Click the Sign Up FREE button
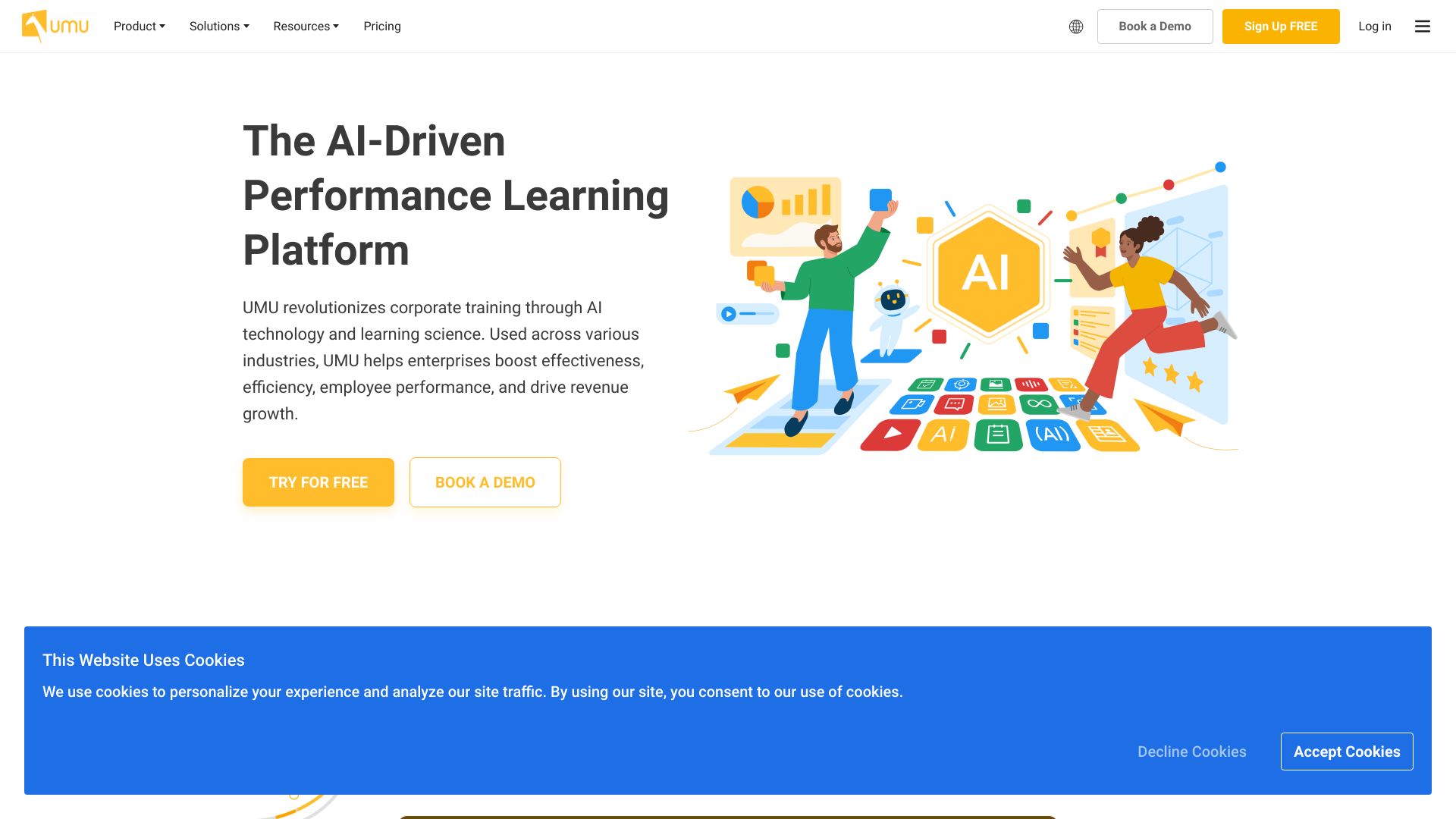The height and width of the screenshot is (819, 1456). (x=1281, y=26)
